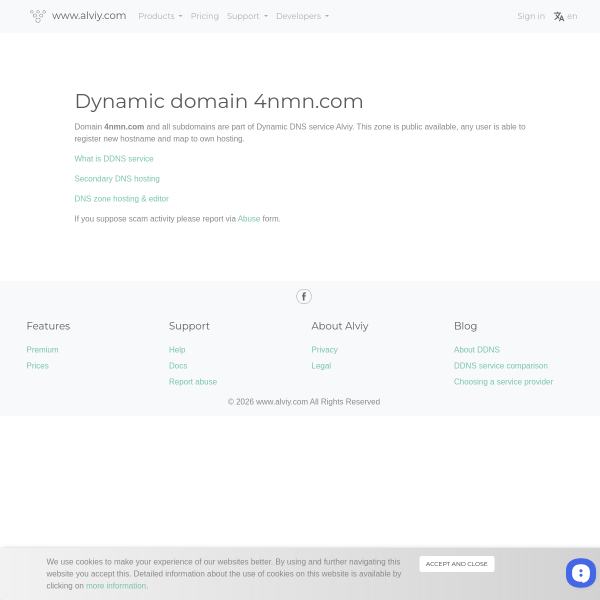Expand the Support dropdown menu
Image resolution: width=600 pixels, height=600 pixels.
(247, 16)
